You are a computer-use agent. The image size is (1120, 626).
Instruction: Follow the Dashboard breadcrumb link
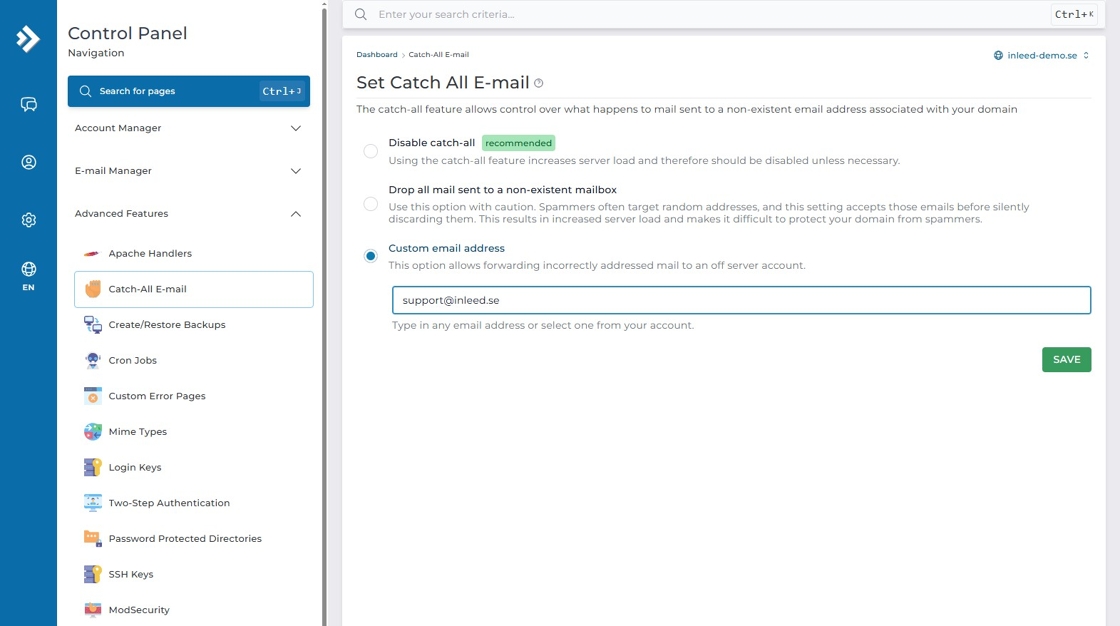coord(377,55)
